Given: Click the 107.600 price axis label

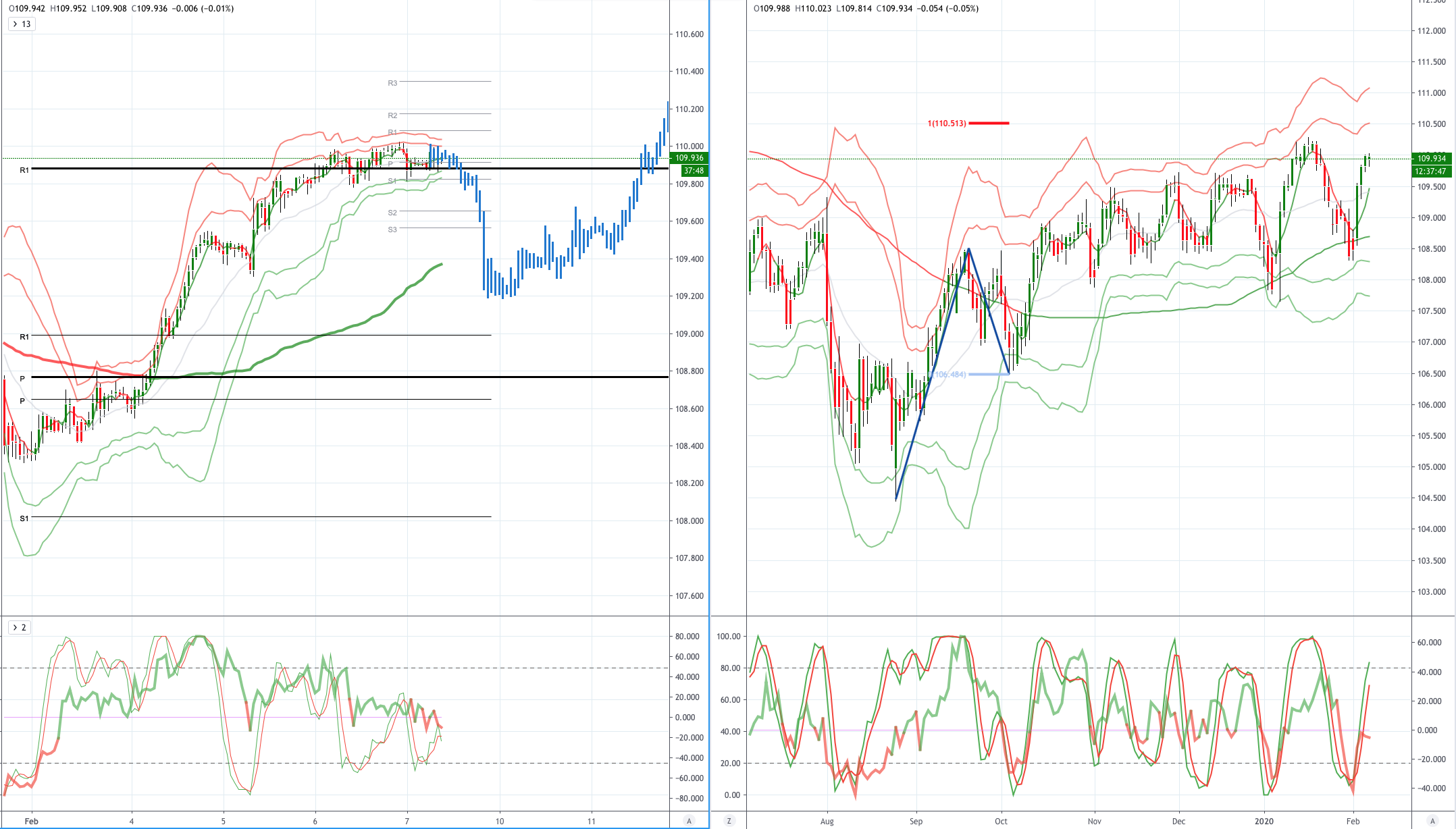Looking at the screenshot, I should point(690,596).
